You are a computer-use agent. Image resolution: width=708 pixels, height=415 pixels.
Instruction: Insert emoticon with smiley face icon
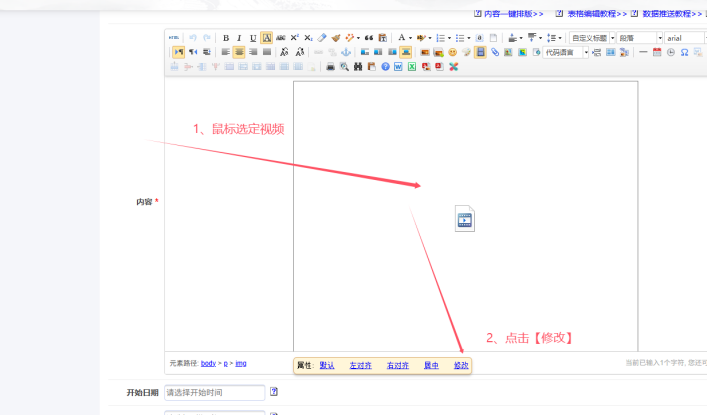[453, 52]
